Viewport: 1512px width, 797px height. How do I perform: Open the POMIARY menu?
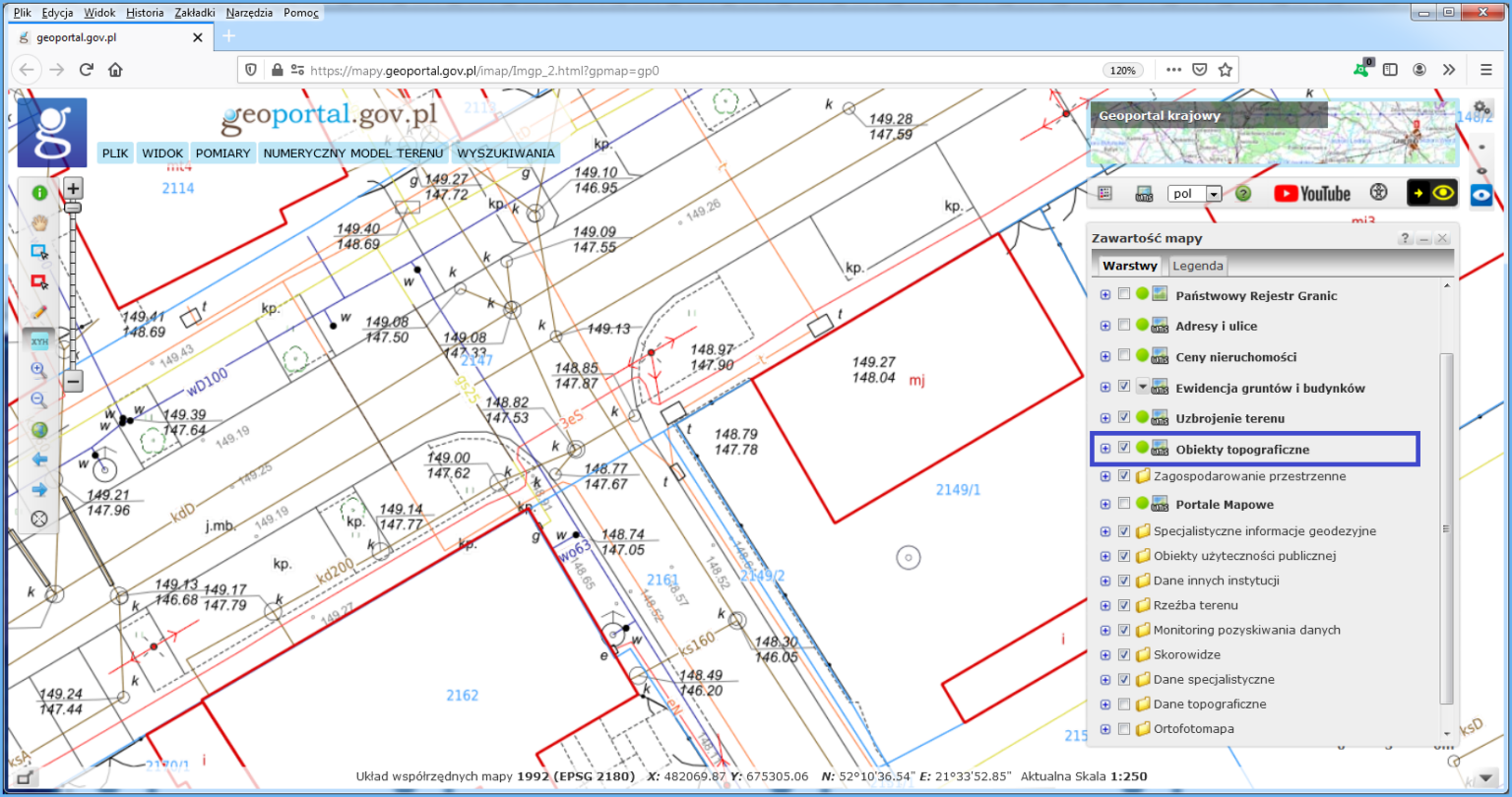pos(222,153)
